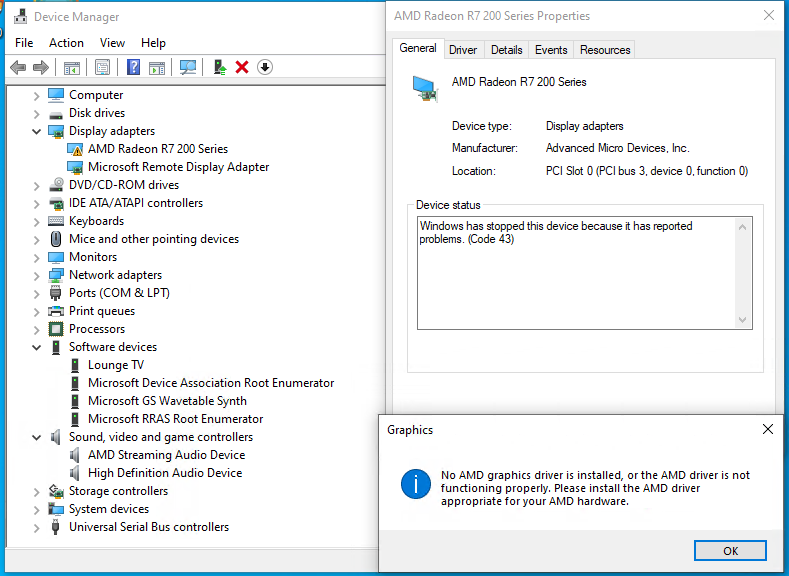Click the Device Manager title bar icon
Image resolution: width=789 pixels, height=576 pixels.
tap(20, 17)
